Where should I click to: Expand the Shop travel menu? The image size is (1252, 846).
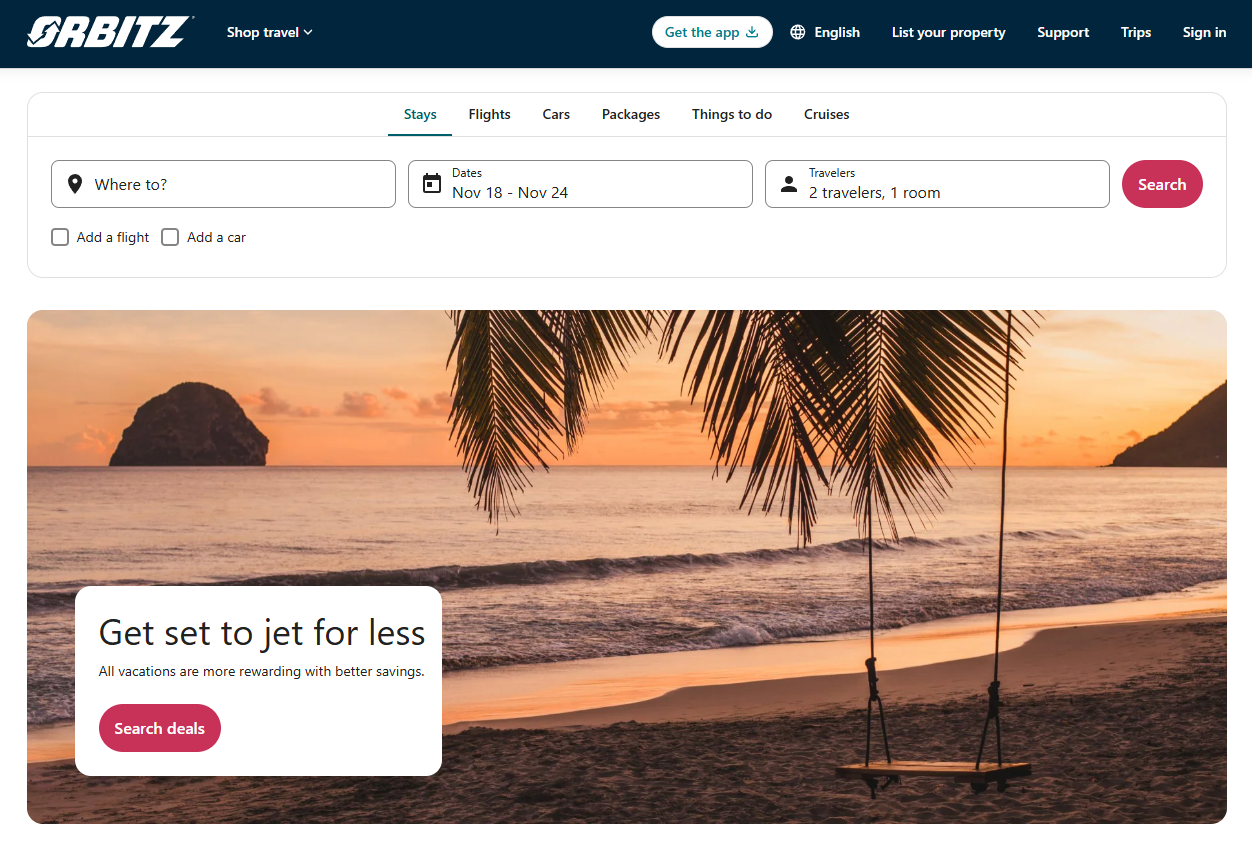click(x=270, y=32)
